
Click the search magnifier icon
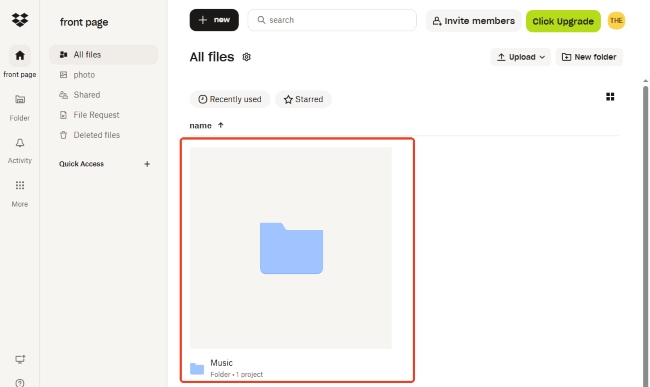coord(261,20)
